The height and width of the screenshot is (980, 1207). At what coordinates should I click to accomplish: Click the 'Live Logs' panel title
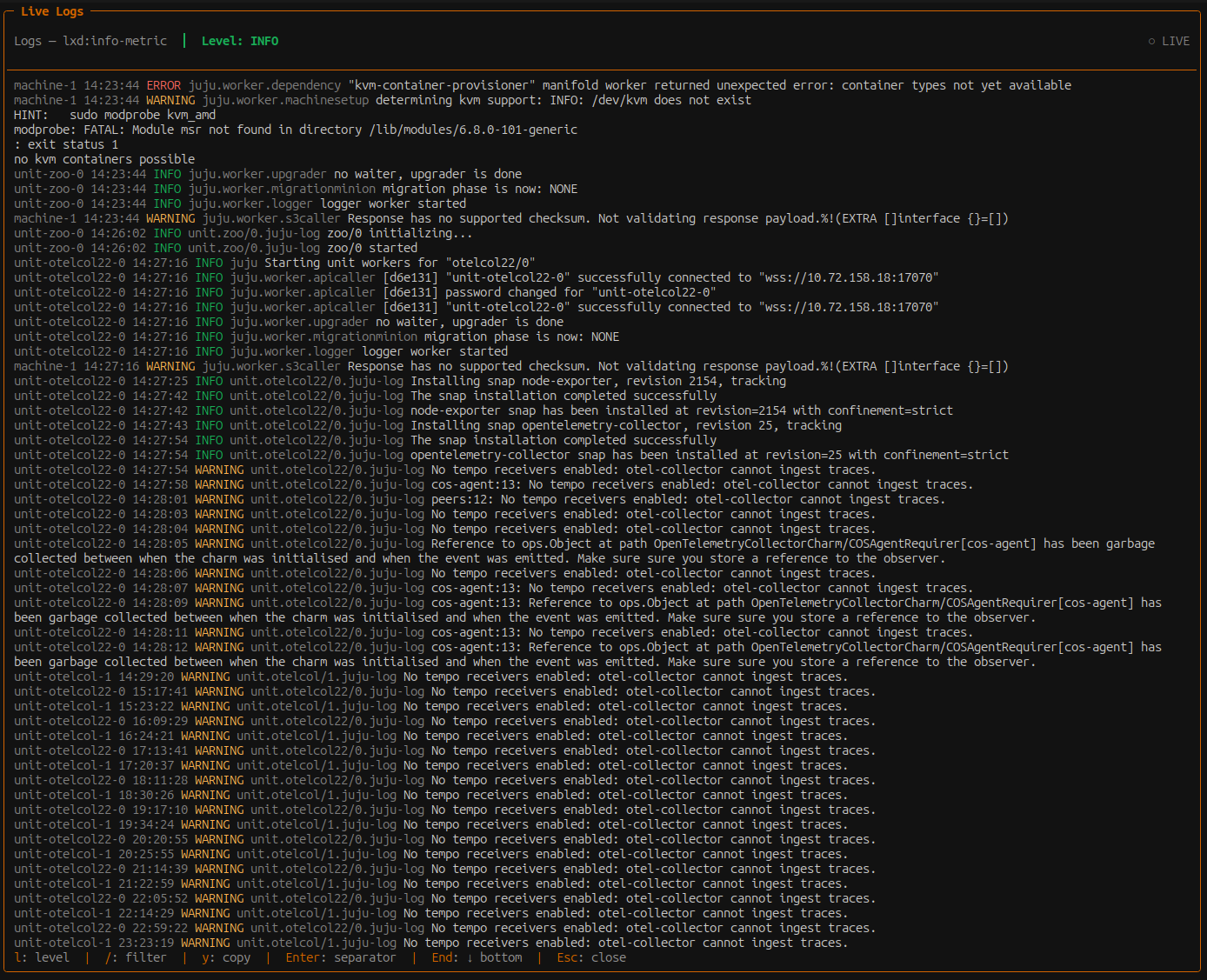[52, 11]
